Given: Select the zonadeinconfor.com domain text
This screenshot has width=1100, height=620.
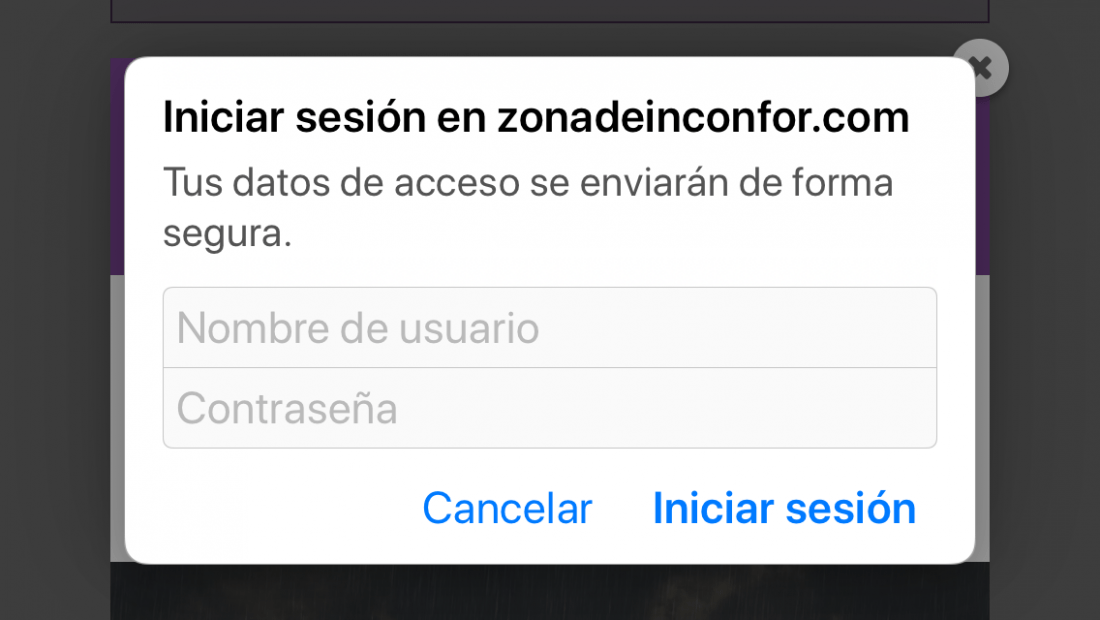Looking at the screenshot, I should coord(704,116).
